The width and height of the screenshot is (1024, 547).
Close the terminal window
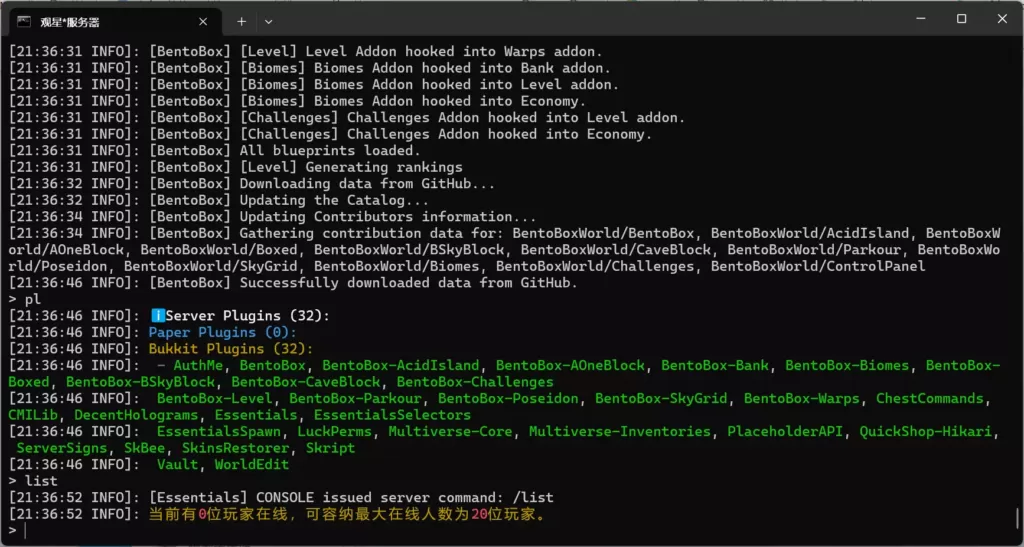pyautogui.click(x=1002, y=19)
